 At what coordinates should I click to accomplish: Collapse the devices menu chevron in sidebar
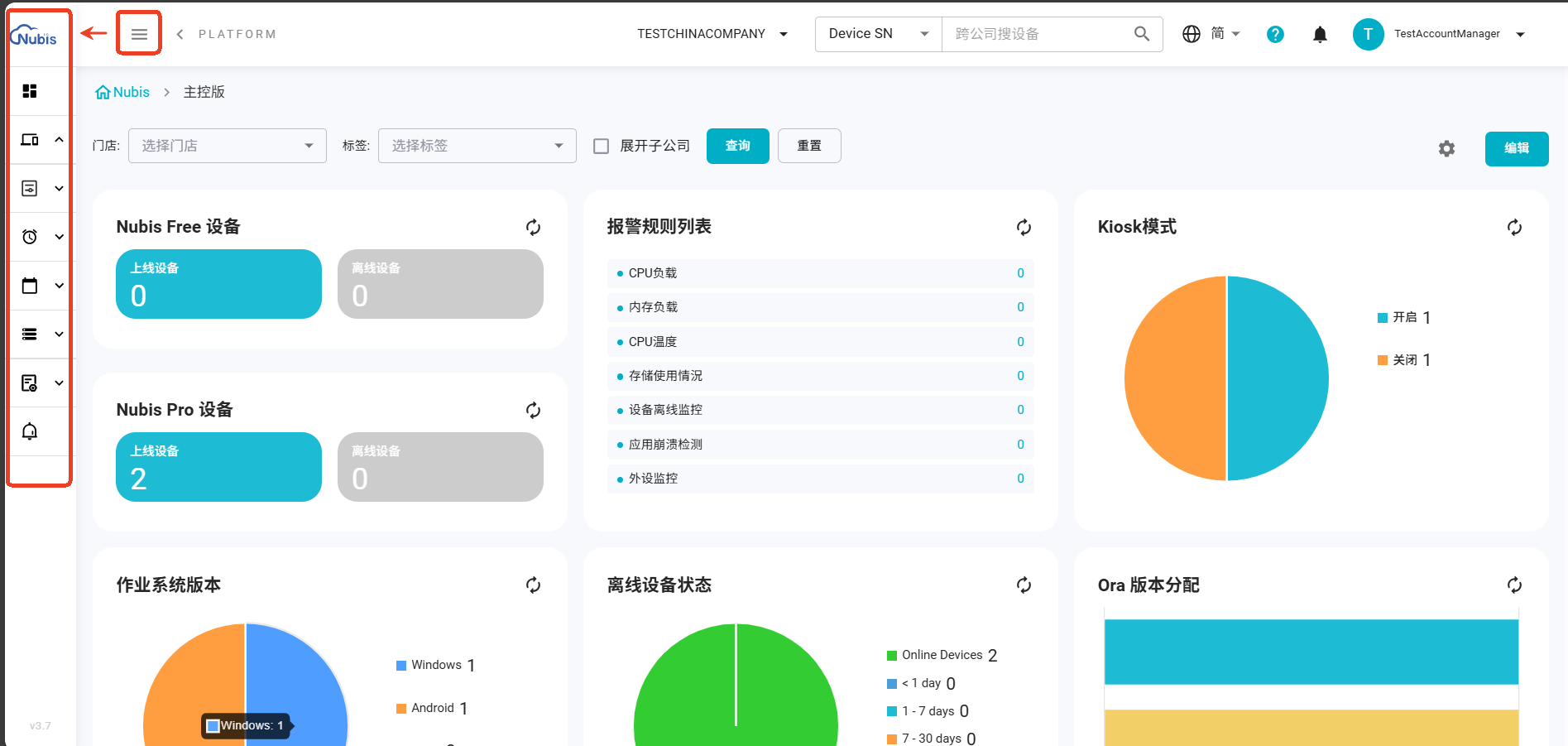(60, 140)
